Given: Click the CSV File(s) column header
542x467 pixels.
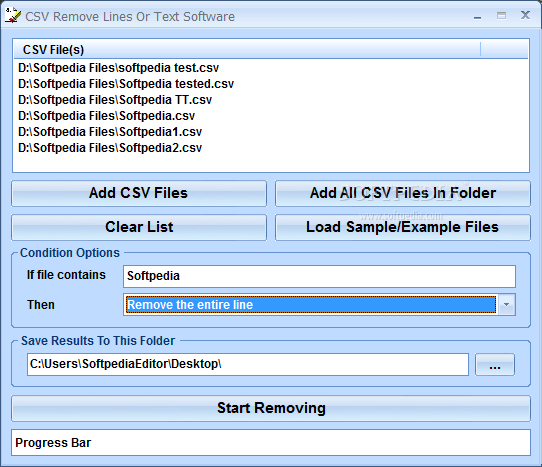Looking at the screenshot, I should click(247, 49).
